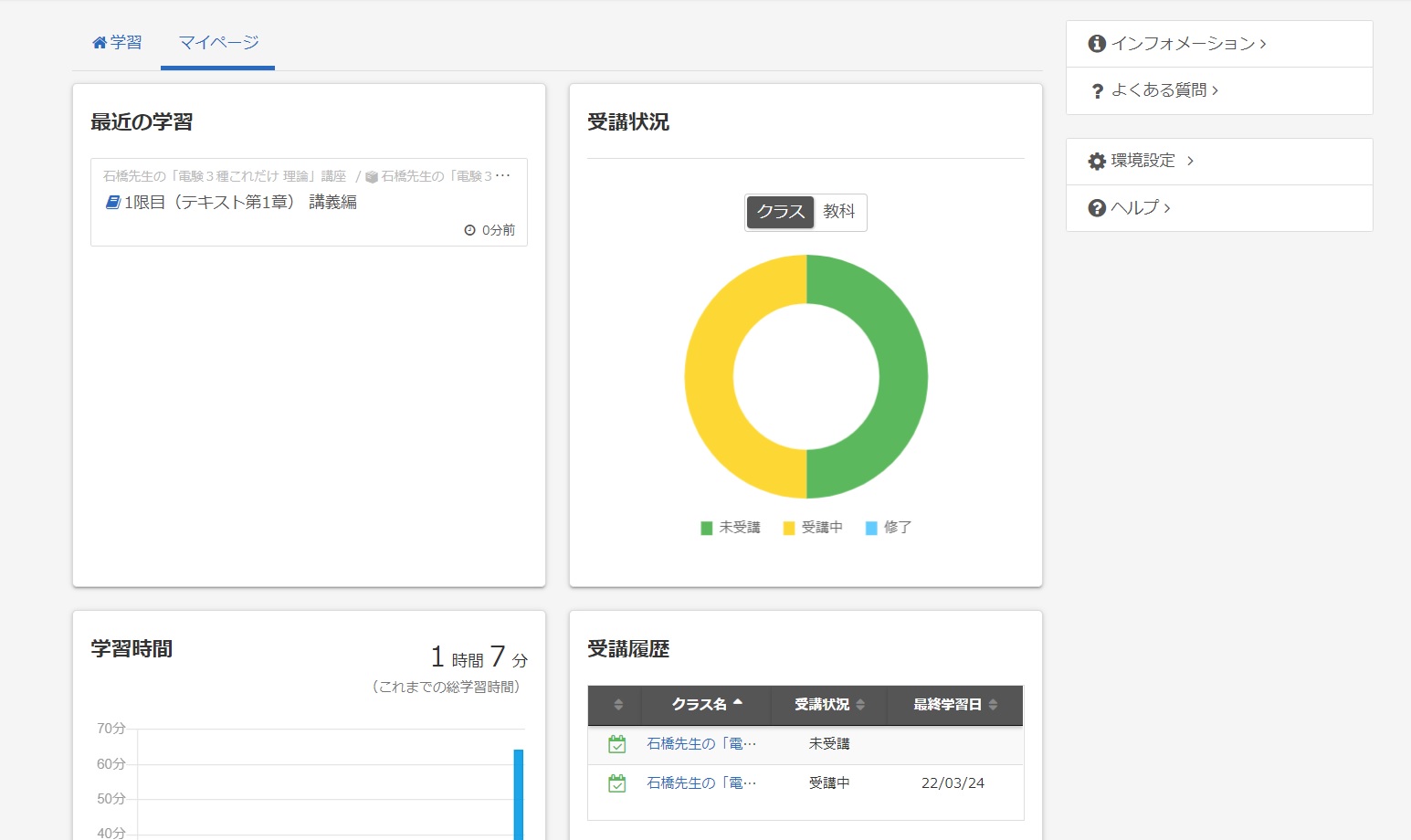Click the yellow segment of the donut chart
This screenshot has width=1411, height=840.
pyautogui.click(x=710, y=376)
